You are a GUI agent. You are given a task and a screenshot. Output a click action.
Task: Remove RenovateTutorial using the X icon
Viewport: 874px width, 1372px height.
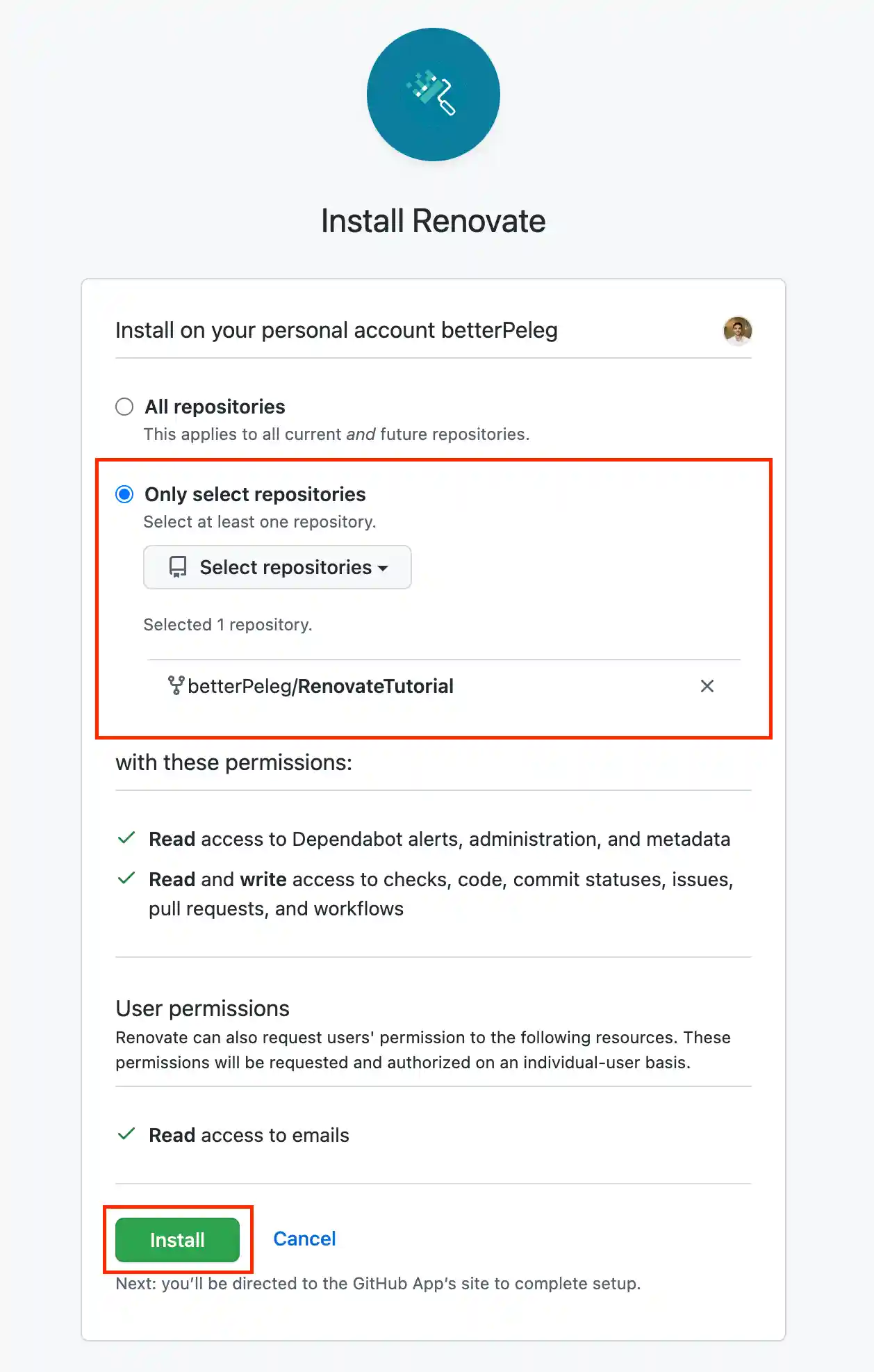pos(707,686)
